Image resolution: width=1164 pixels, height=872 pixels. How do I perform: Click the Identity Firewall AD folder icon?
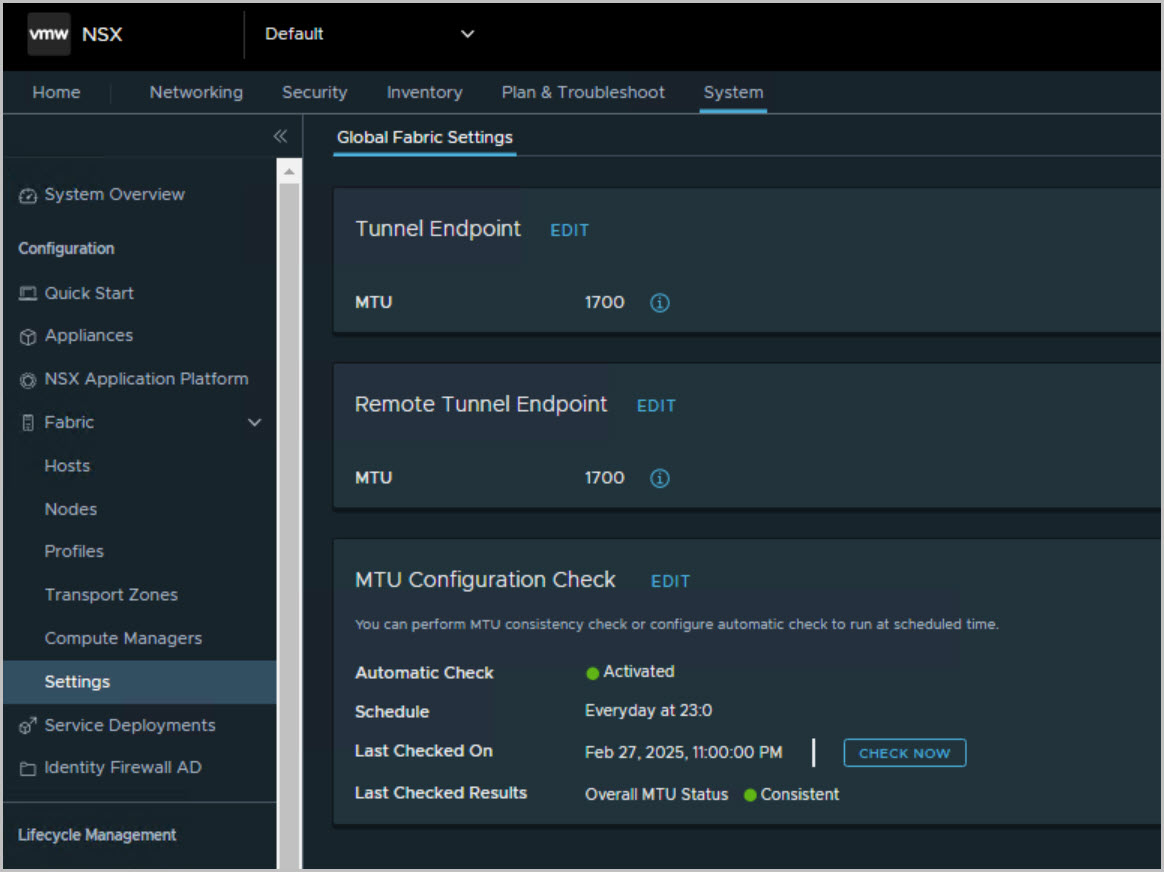click(28, 769)
